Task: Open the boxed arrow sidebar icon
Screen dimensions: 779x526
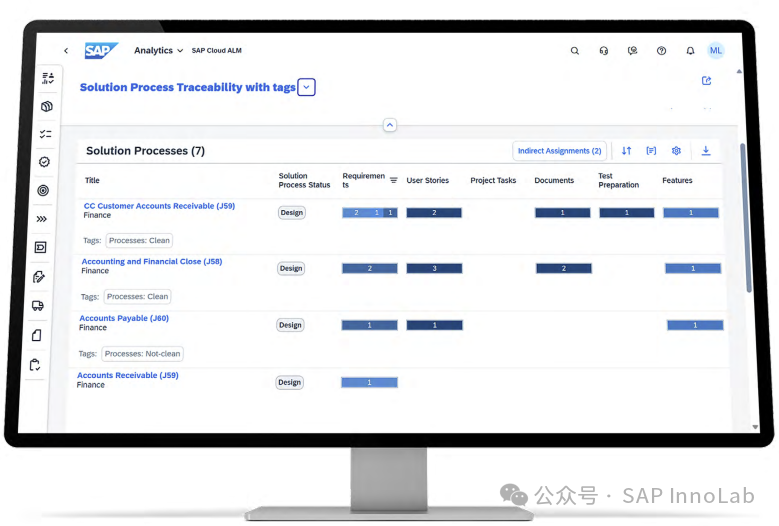Action: (x=41, y=247)
